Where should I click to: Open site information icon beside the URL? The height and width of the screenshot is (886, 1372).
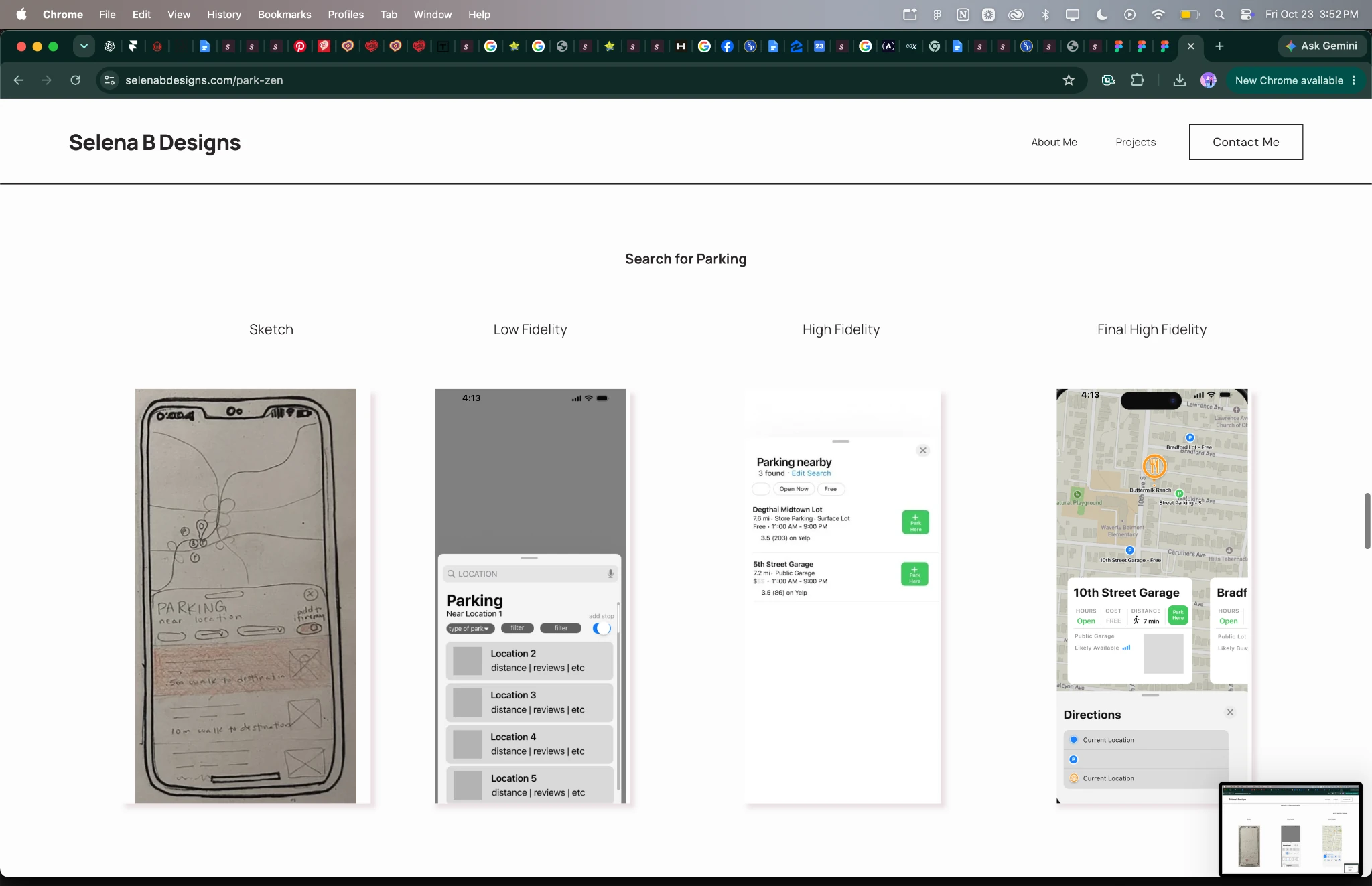109,80
